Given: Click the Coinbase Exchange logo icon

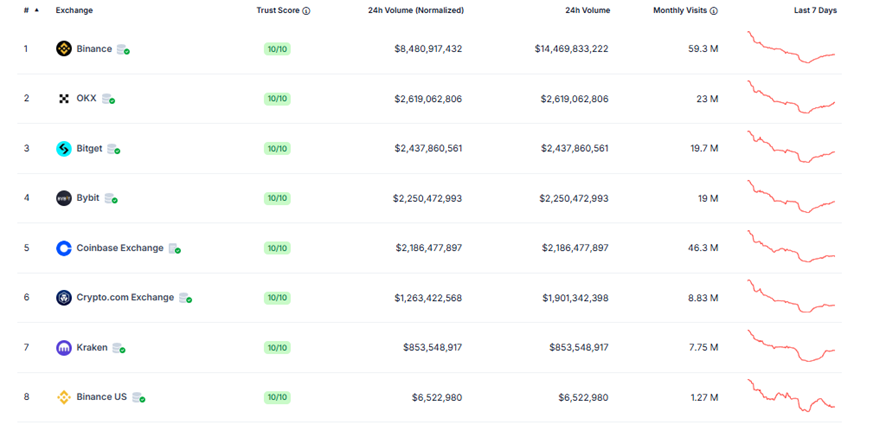Looking at the screenshot, I should pos(64,248).
